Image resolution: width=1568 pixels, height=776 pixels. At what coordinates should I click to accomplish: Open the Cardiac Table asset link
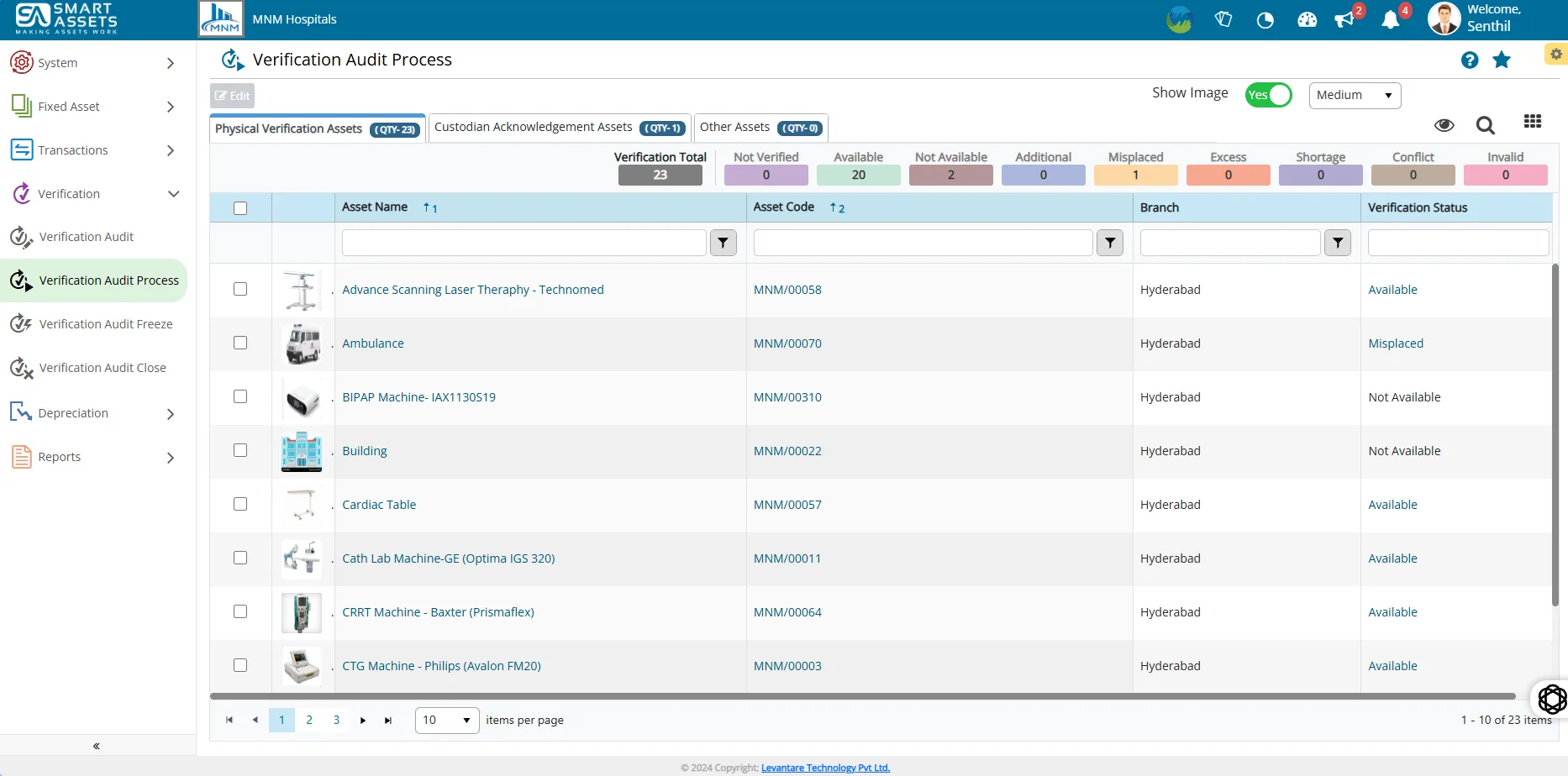379,505
